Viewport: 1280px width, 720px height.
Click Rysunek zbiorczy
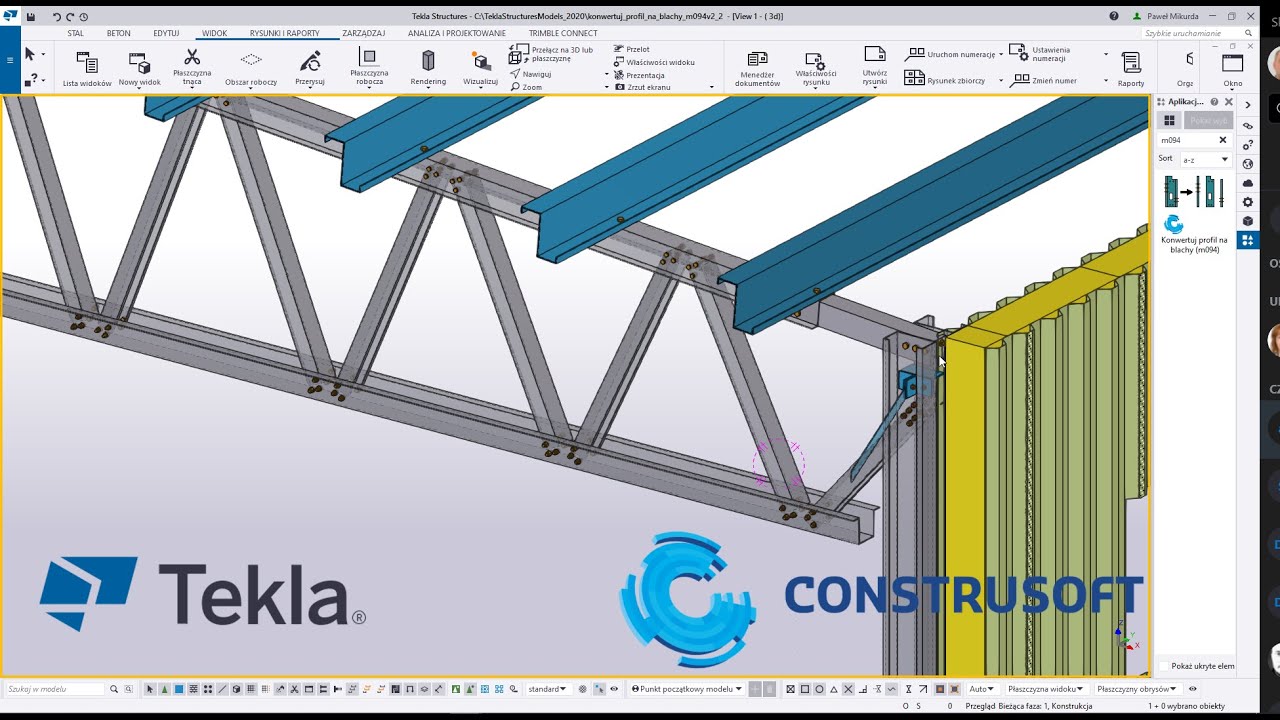[x=945, y=80]
